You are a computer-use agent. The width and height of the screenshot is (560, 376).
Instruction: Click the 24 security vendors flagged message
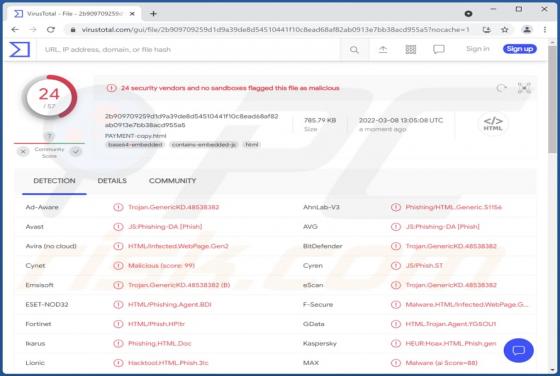coord(230,88)
